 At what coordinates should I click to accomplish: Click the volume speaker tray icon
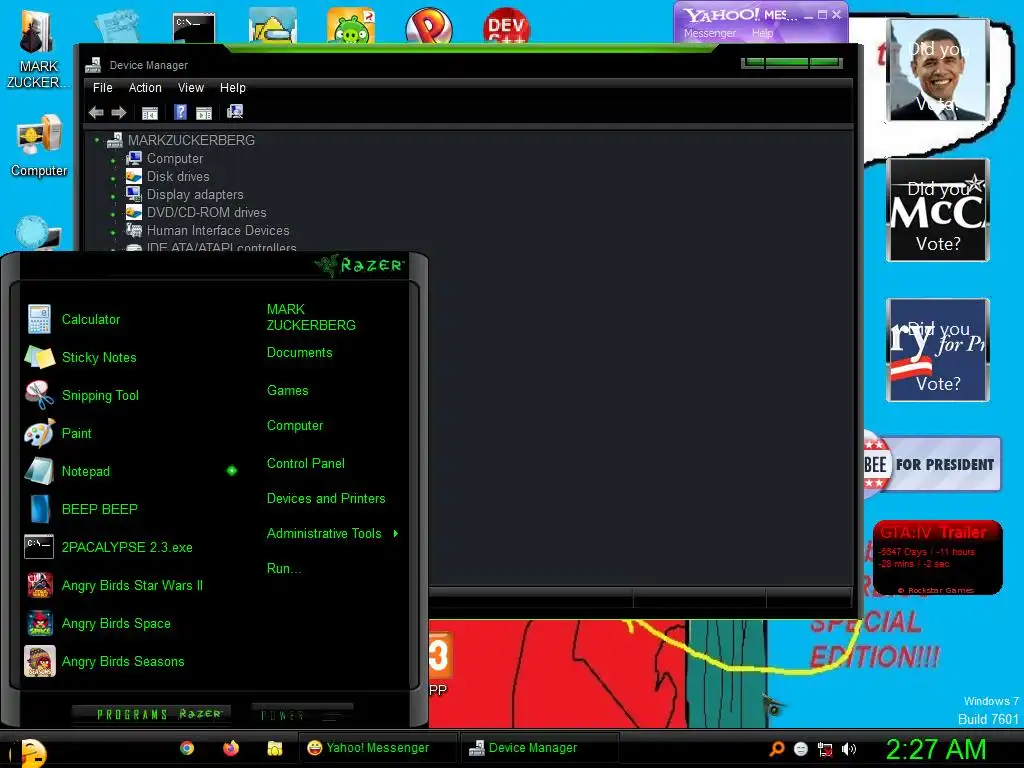click(848, 749)
